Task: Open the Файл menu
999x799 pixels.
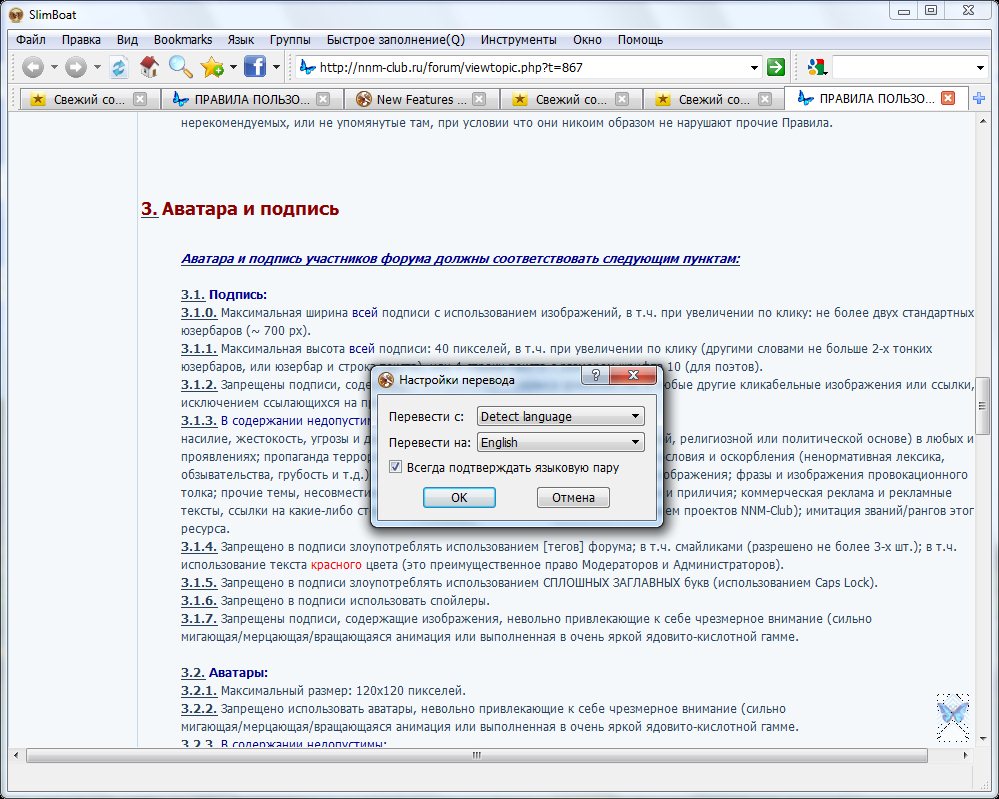Action: 31,40
